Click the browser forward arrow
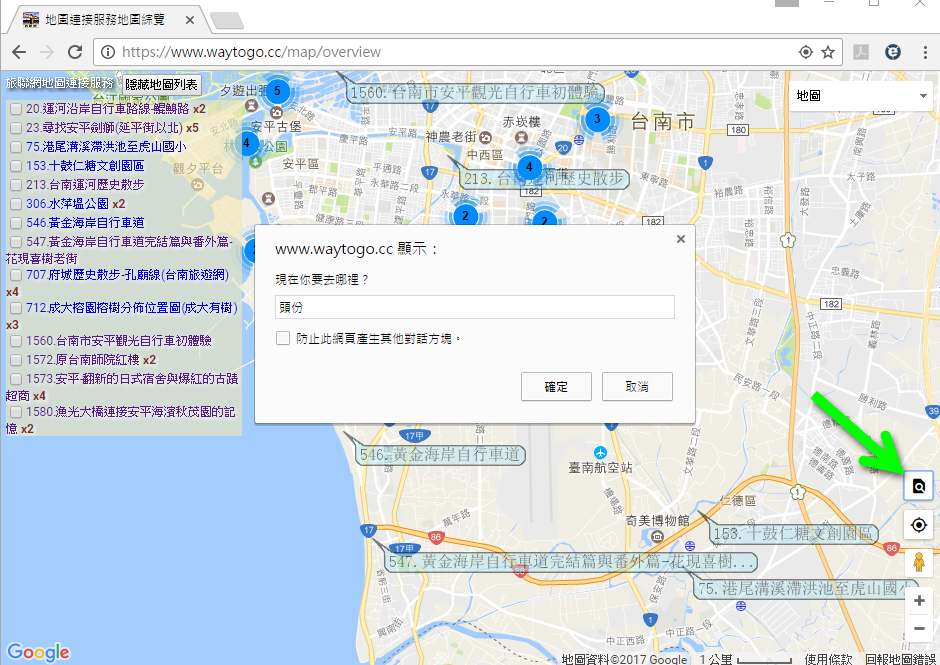The image size is (940, 665). pyautogui.click(x=47, y=52)
